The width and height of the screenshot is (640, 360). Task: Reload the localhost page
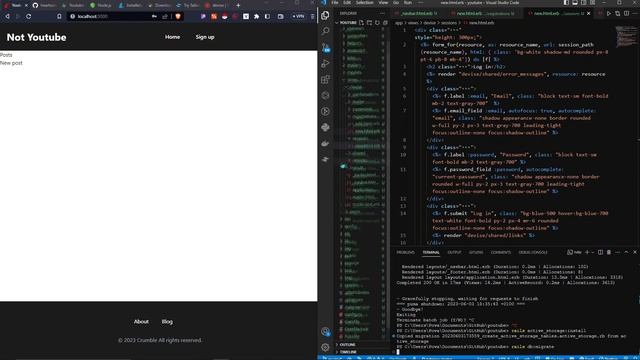(x=29, y=16)
